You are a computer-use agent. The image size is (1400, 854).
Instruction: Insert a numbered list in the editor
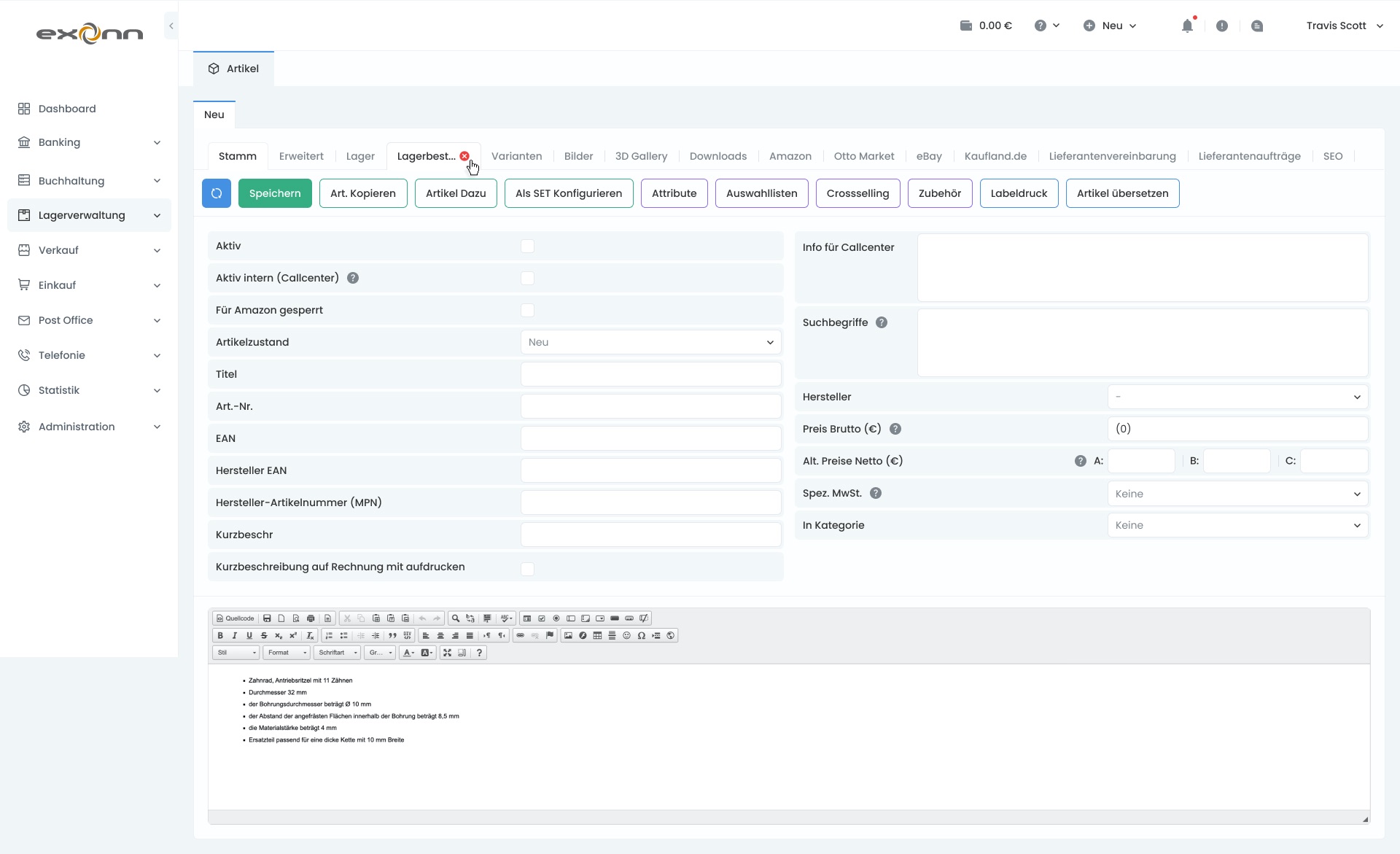[329, 635]
